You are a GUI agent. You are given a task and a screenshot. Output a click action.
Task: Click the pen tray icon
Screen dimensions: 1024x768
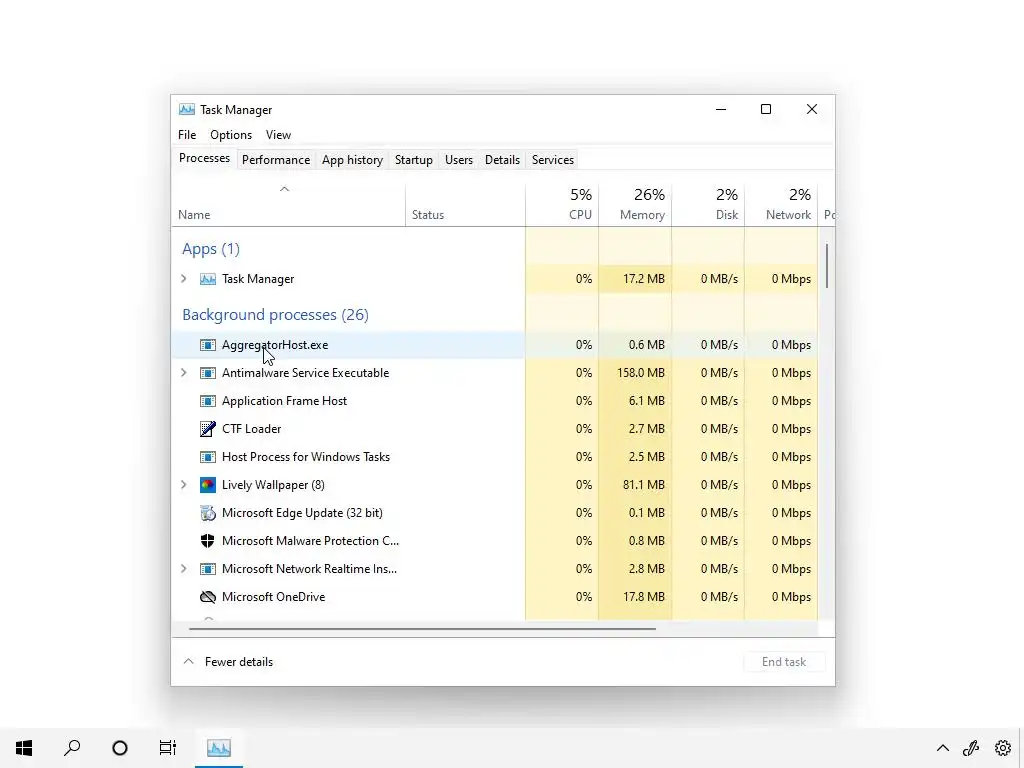click(971, 748)
